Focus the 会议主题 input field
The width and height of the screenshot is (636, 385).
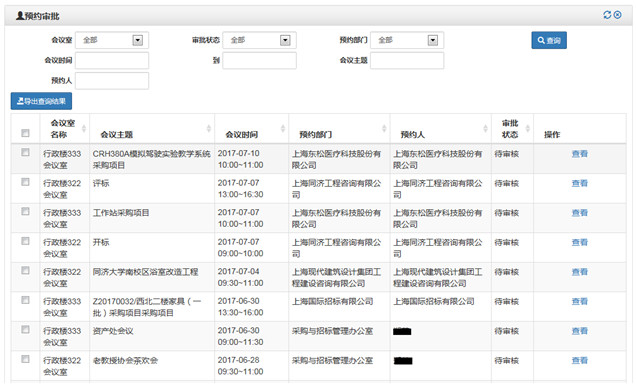coord(407,60)
